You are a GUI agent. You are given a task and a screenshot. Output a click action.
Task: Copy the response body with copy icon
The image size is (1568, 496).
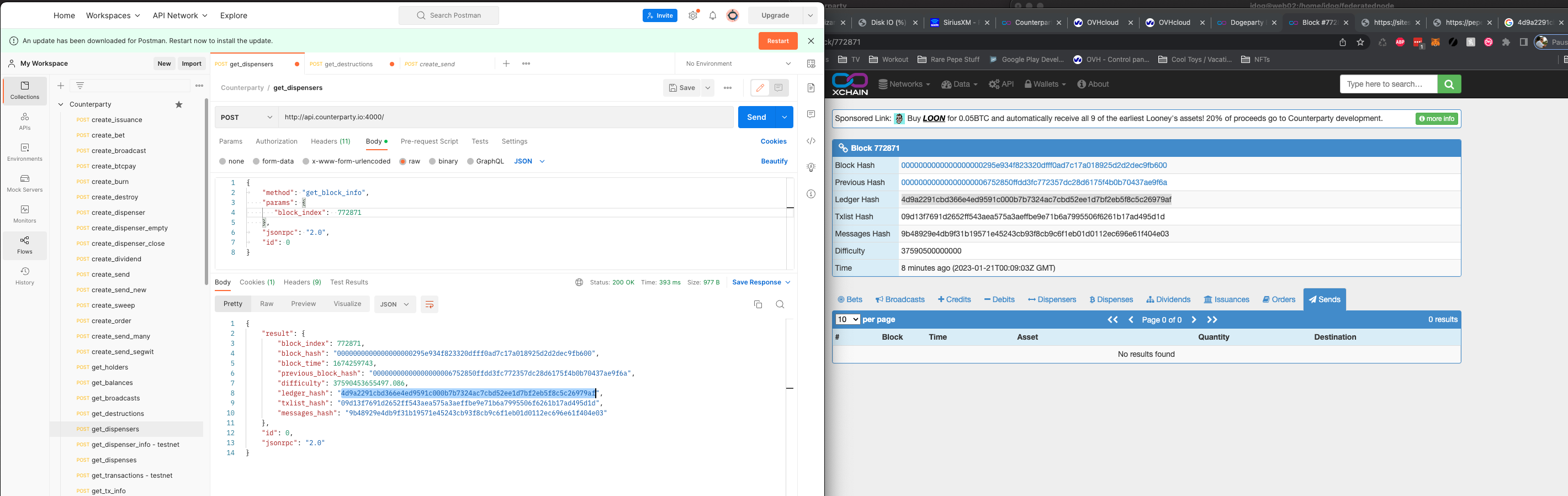pyautogui.click(x=758, y=304)
